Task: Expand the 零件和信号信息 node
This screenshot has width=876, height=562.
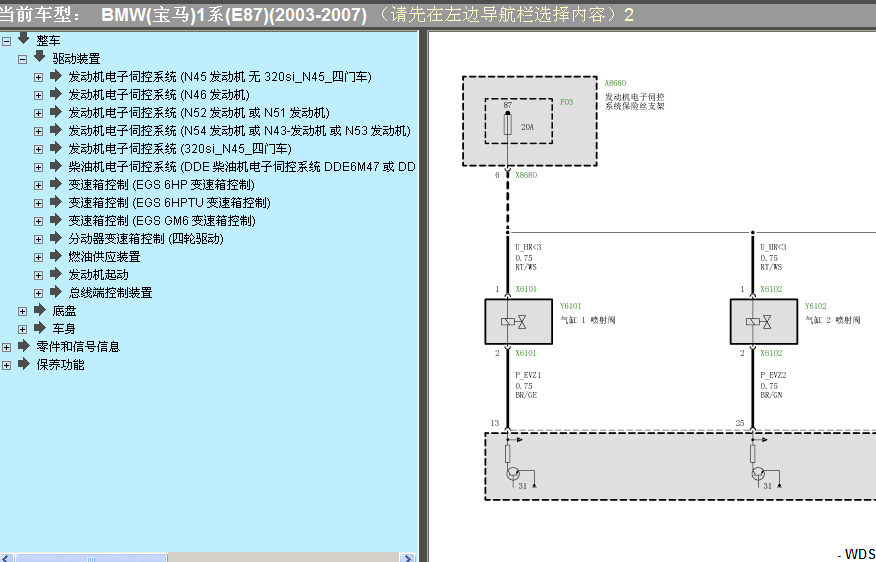Action: 7,347
